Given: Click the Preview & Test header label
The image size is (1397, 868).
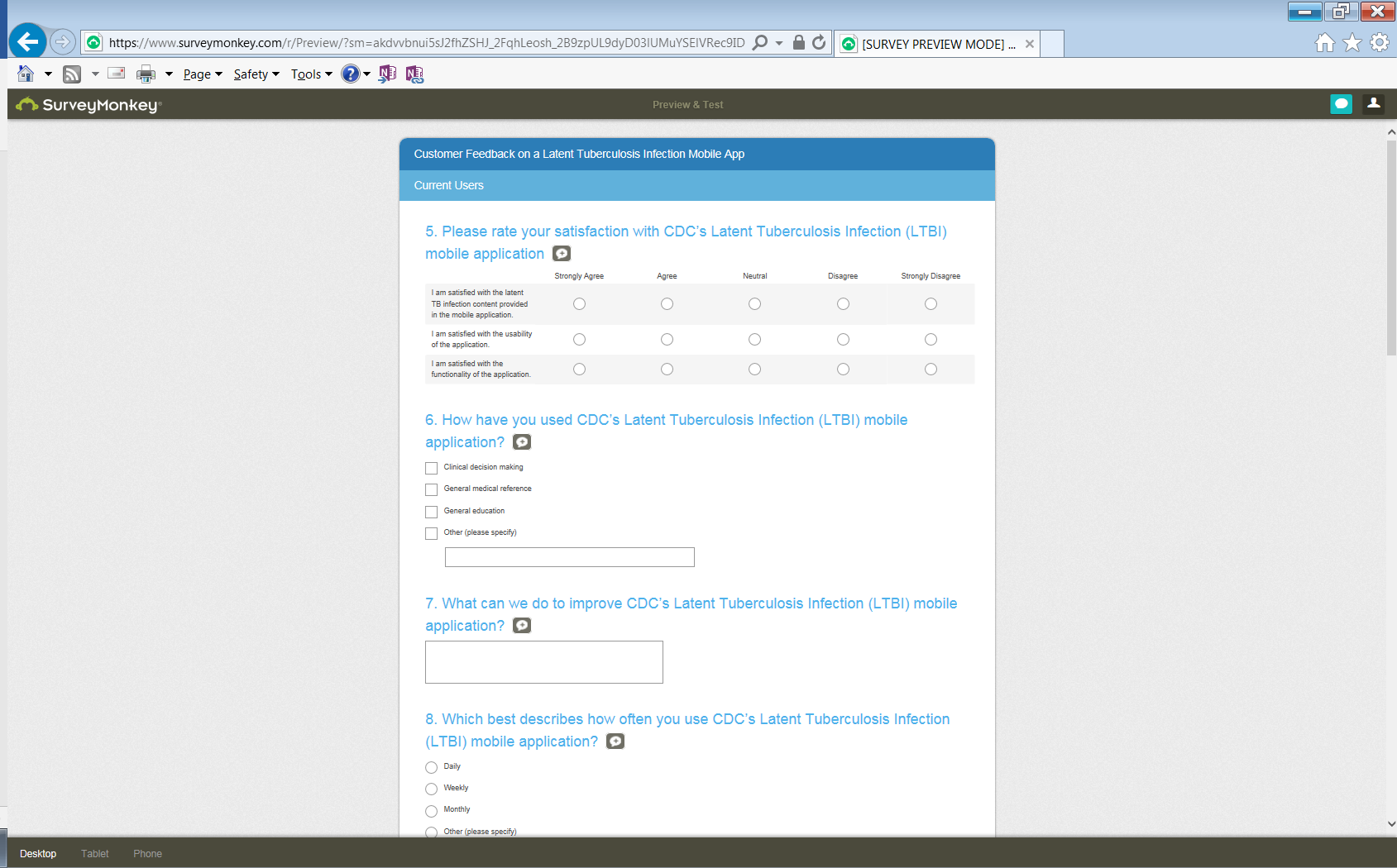Looking at the screenshot, I should pyautogui.click(x=687, y=105).
